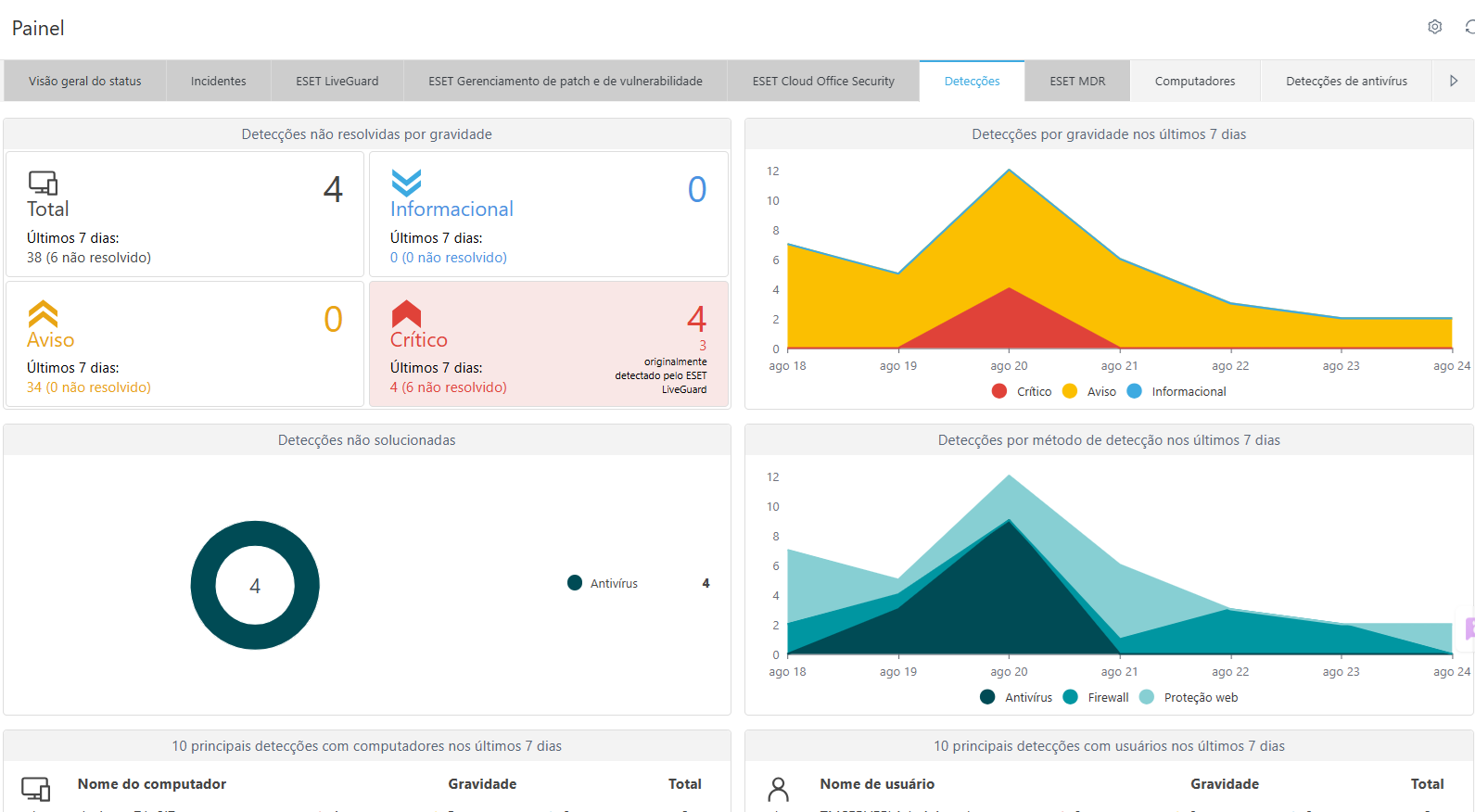Open dashboard settings gear icon
The height and width of the screenshot is (812, 1475).
(1434, 27)
